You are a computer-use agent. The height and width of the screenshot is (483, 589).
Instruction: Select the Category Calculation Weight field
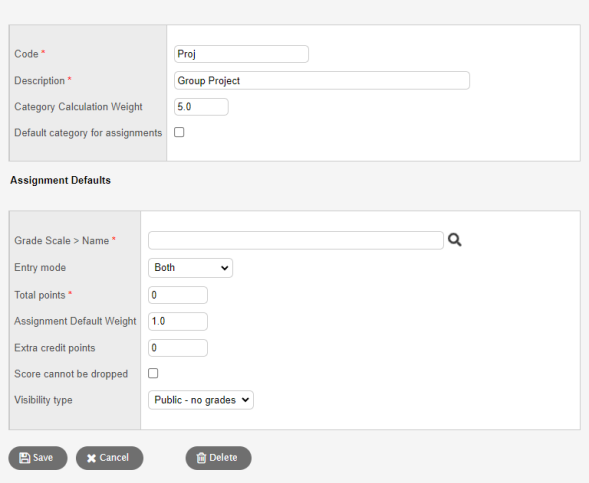[201, 107]
